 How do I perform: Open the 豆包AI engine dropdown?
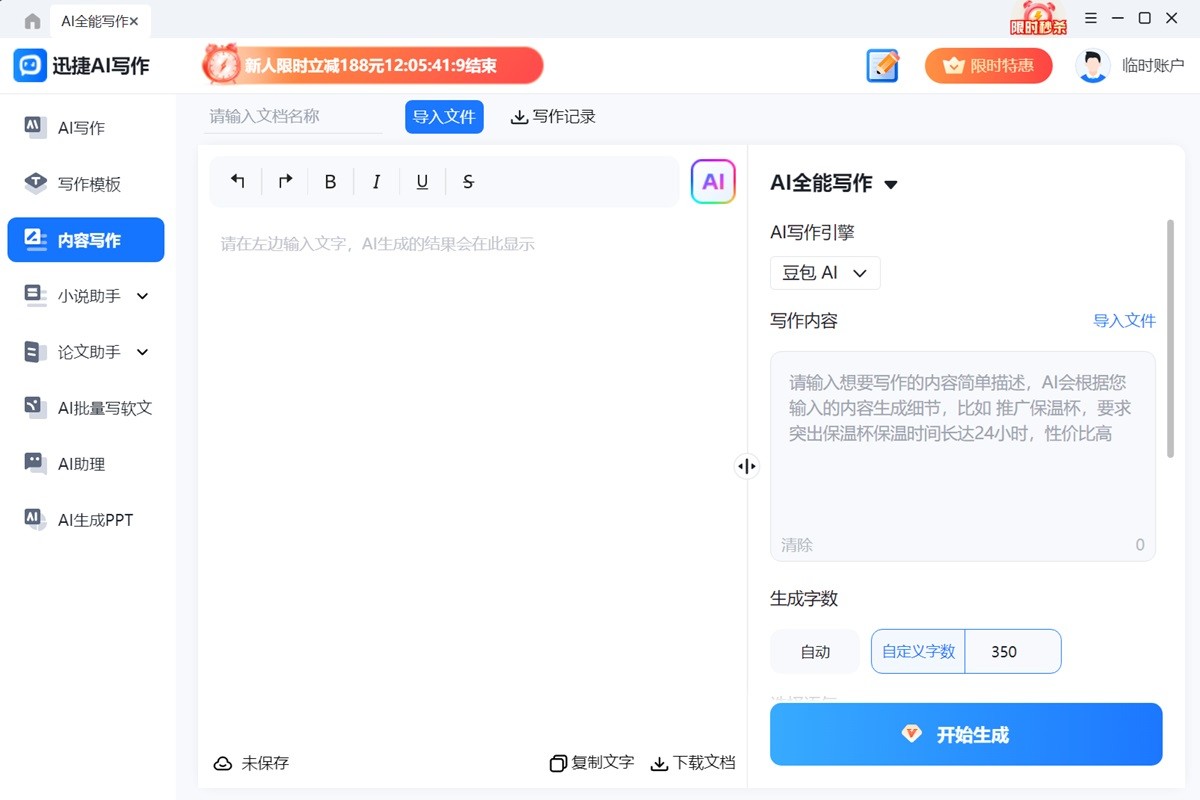[x=824, y=272]
